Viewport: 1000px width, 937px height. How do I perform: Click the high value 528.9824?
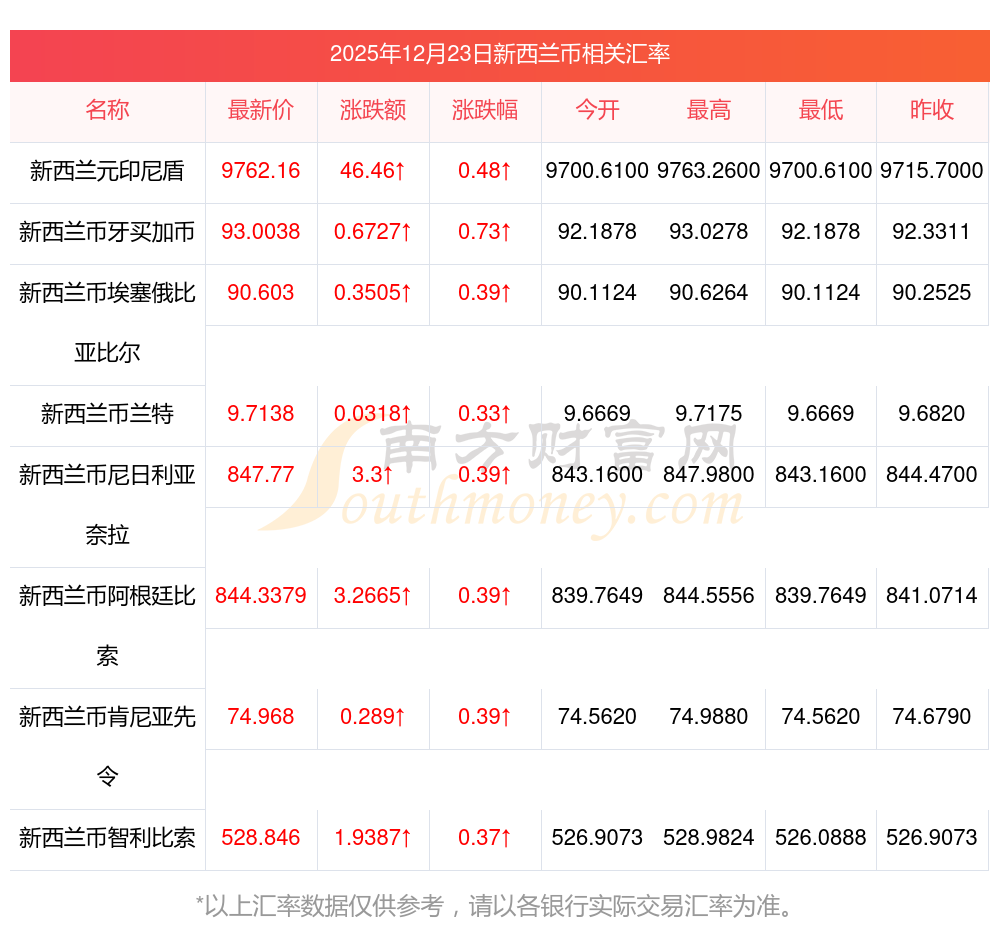709,837
